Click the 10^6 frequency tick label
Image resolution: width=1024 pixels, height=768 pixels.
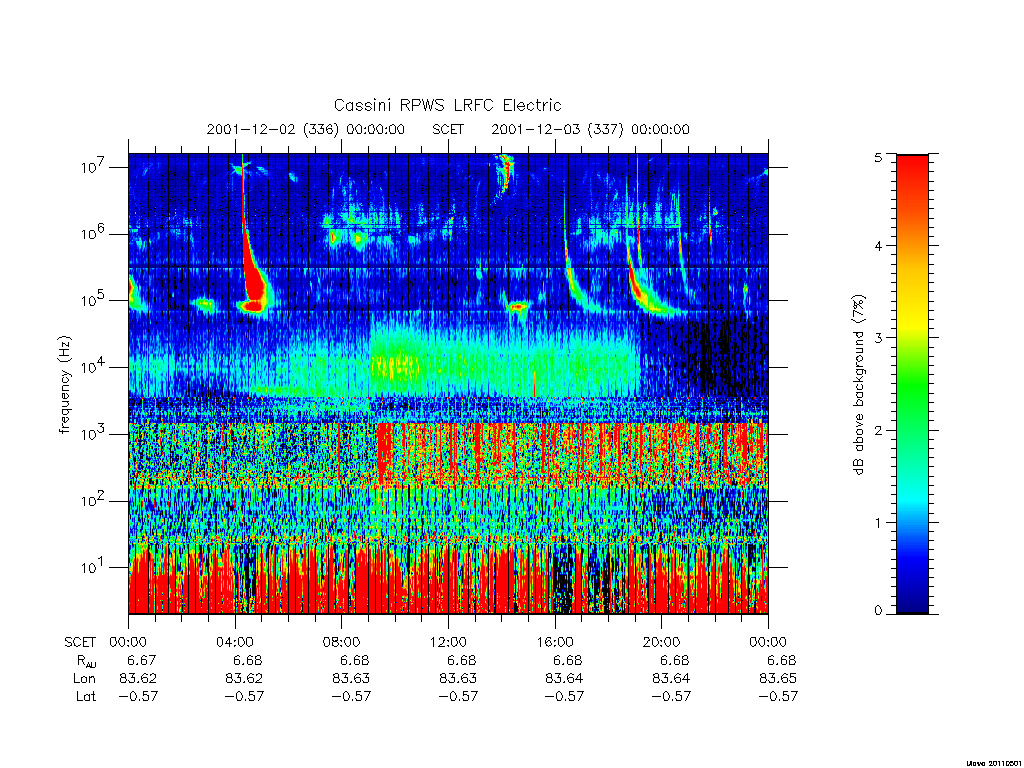pos(93,234)
